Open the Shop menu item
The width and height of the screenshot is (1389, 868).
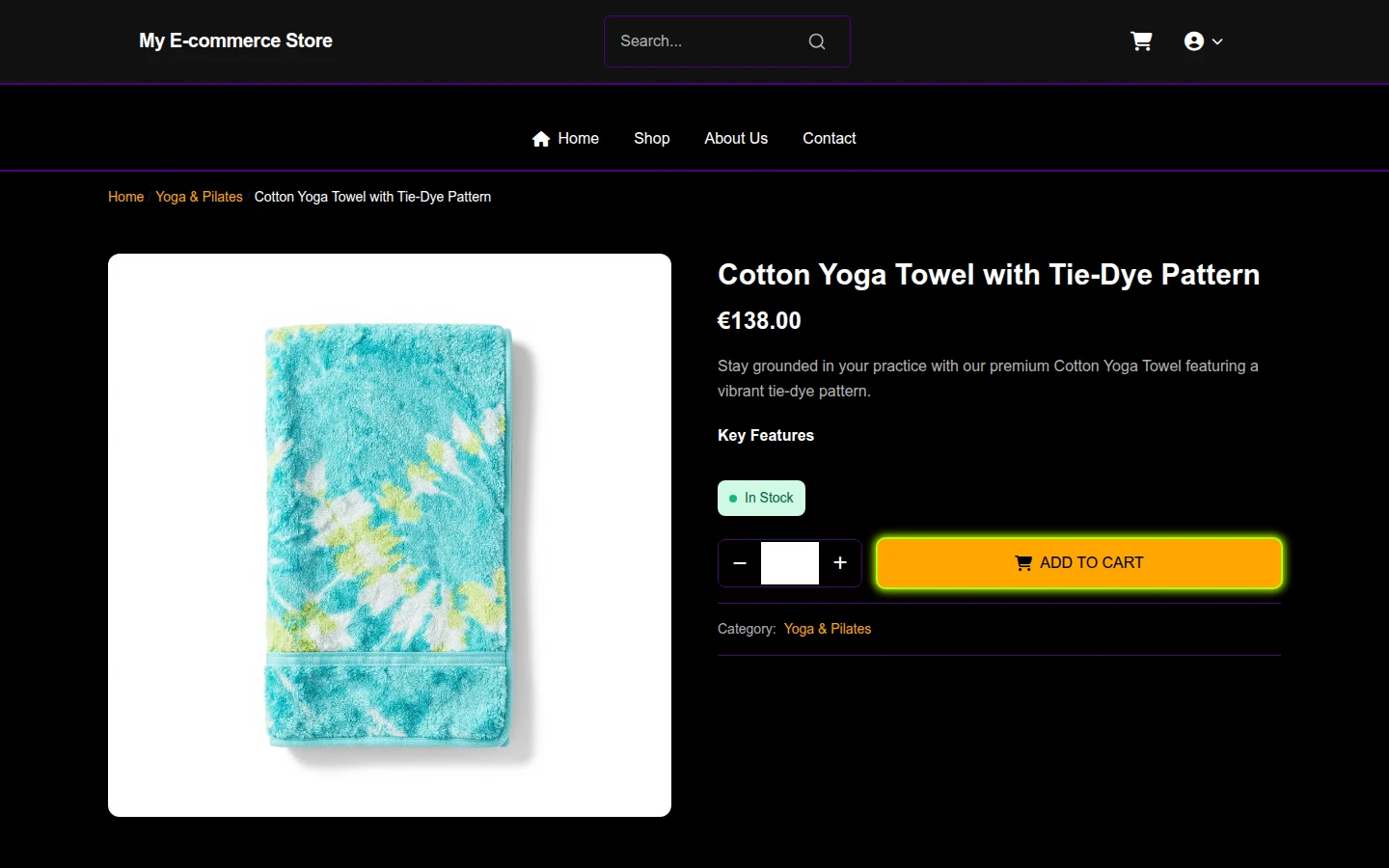click(652, 139)
